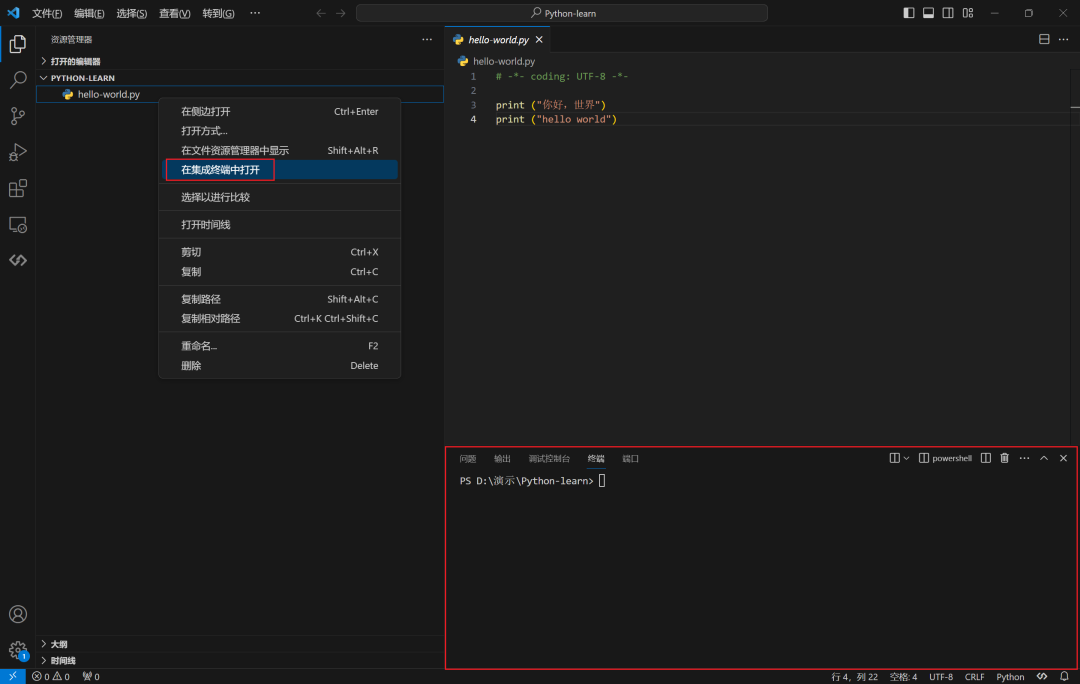Switch to the Output panel tab
This screenshot has height=684, width=1080.
tap(502, 459)
